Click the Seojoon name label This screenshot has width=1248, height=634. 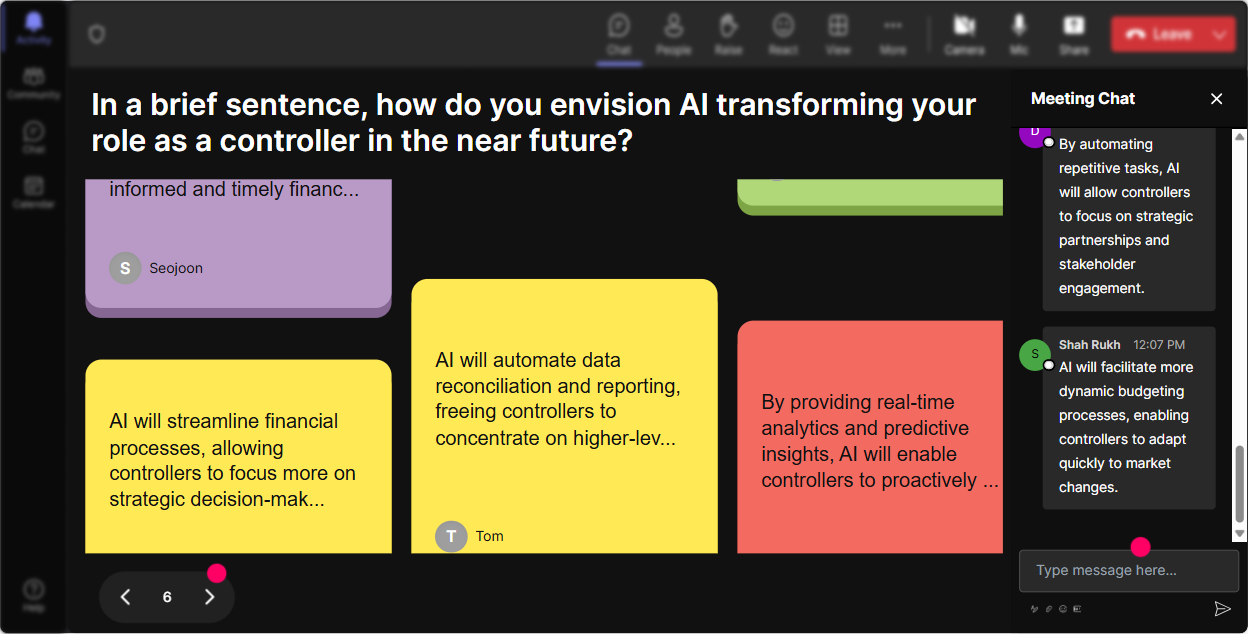[176, 268]
